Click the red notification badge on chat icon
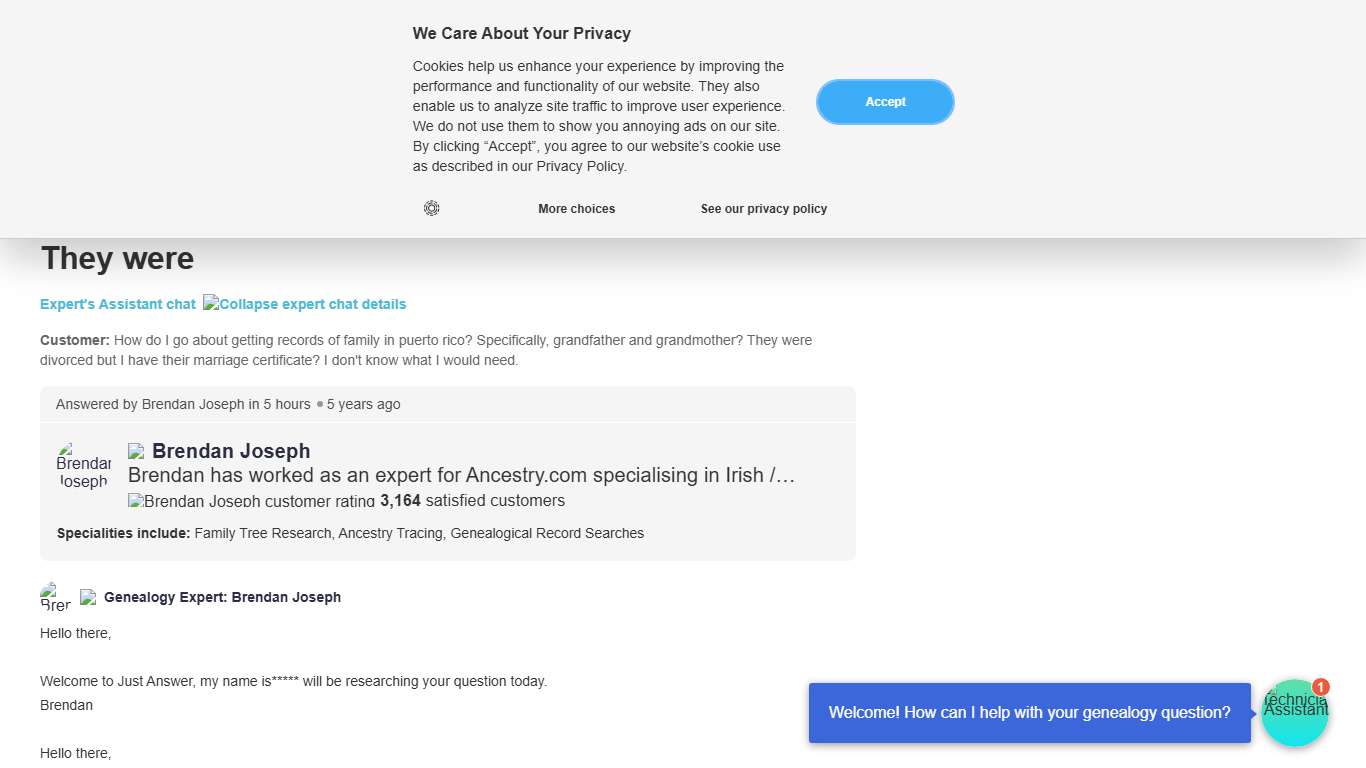 [1321, 687]
